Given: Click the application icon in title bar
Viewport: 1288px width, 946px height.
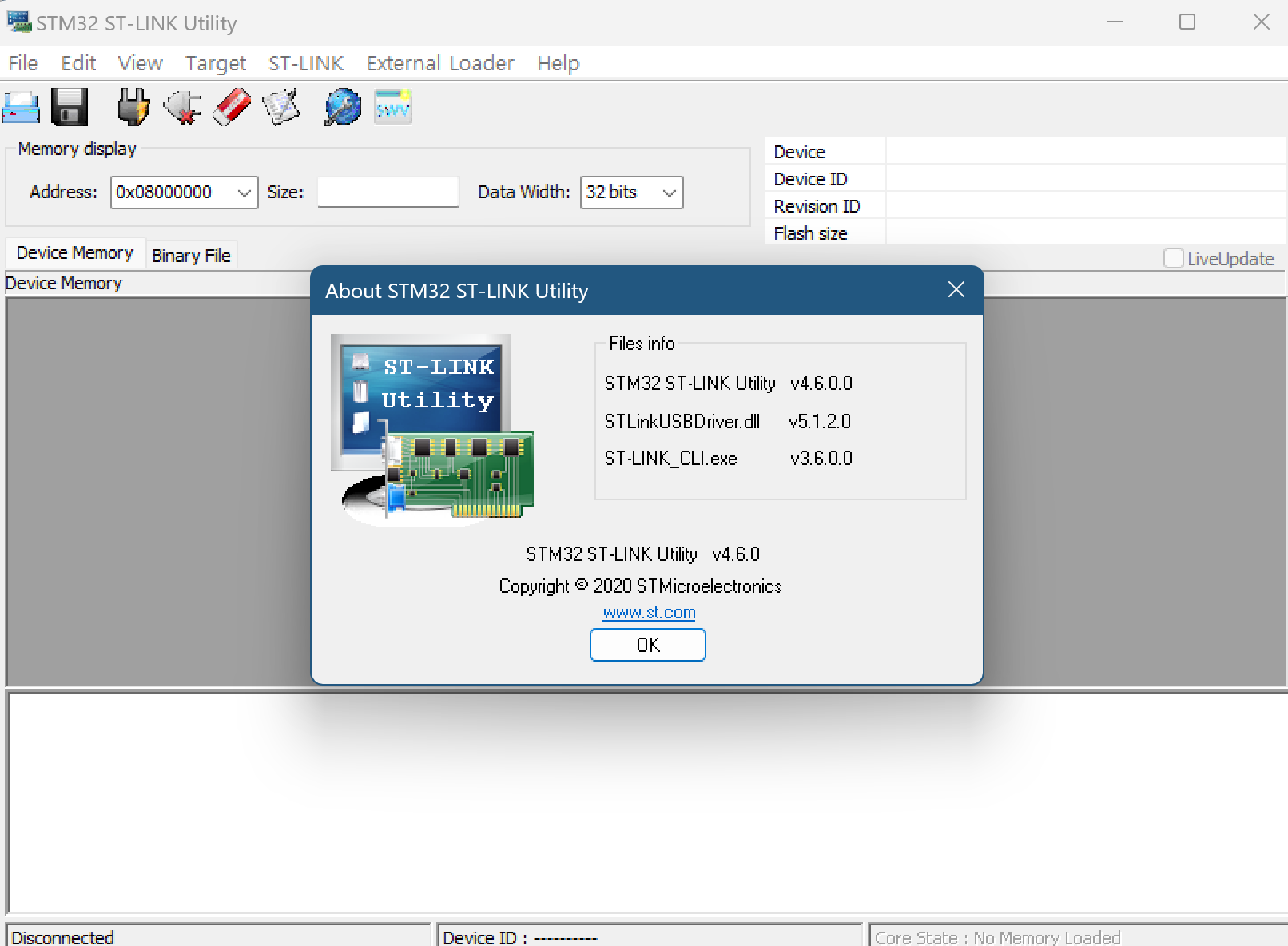Looking at the screenshot, I should (18, 22).
